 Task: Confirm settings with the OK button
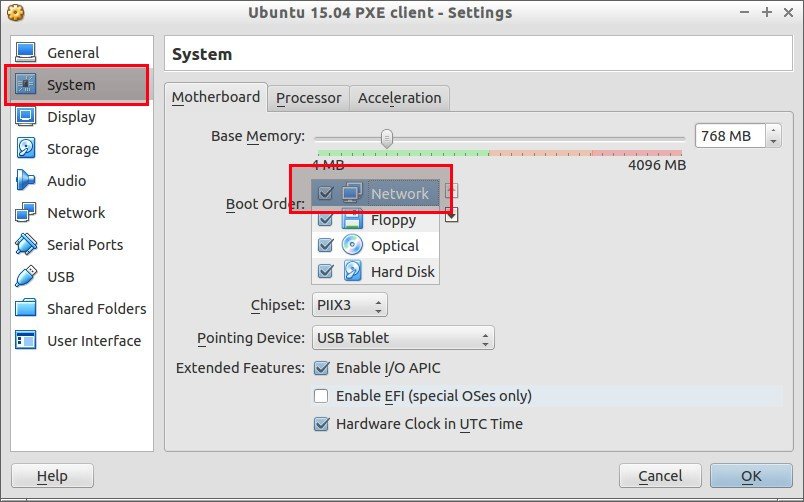(751, 476)
